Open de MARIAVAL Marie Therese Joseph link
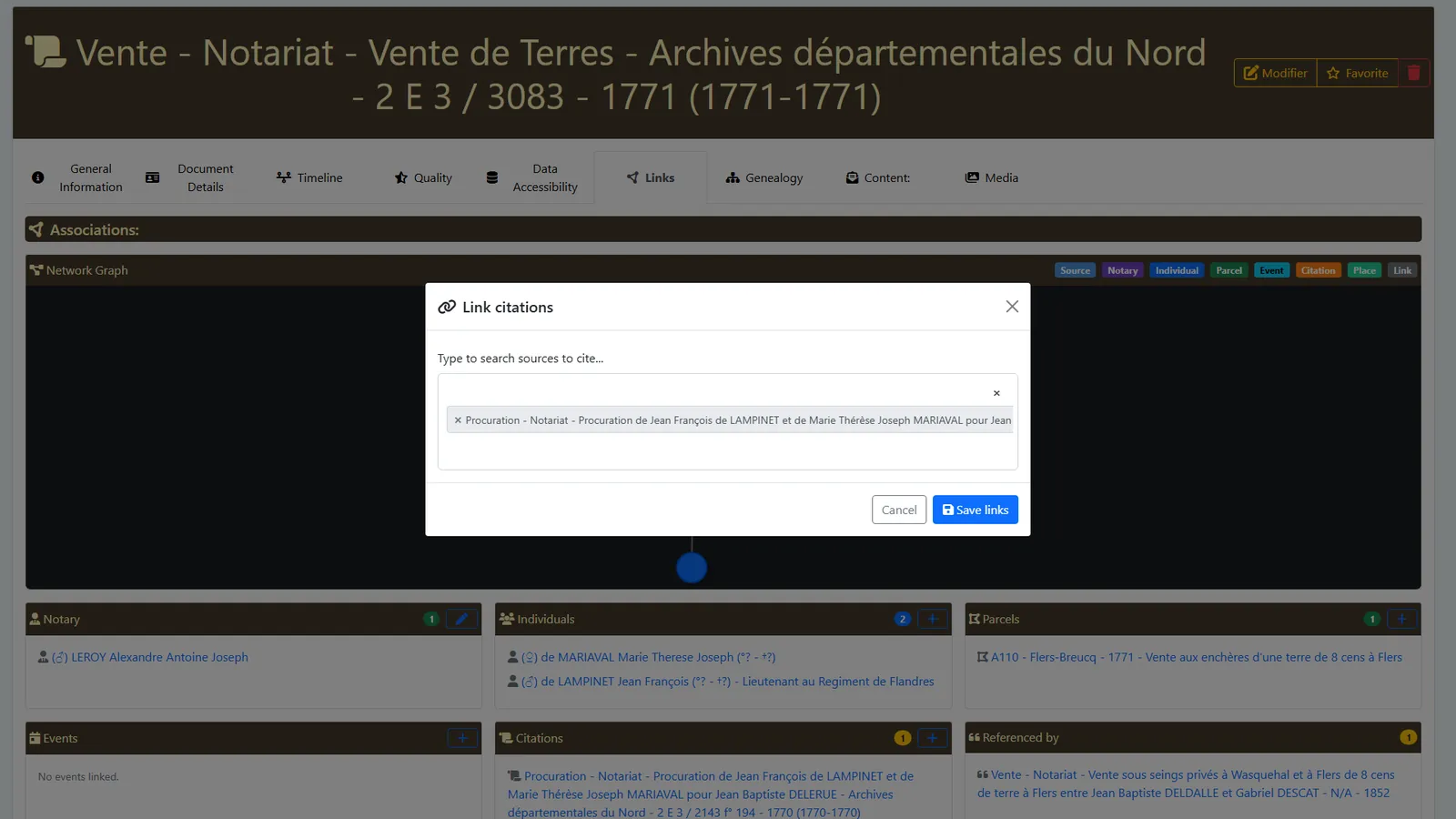Viewport: 1456px width, 819px height. pos(648,657)
